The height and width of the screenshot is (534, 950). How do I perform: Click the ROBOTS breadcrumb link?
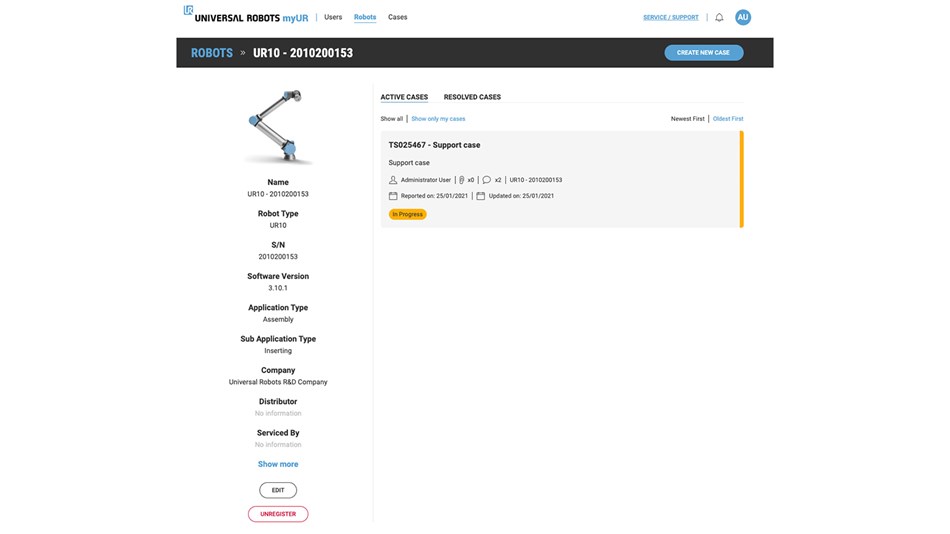[211, 53]
